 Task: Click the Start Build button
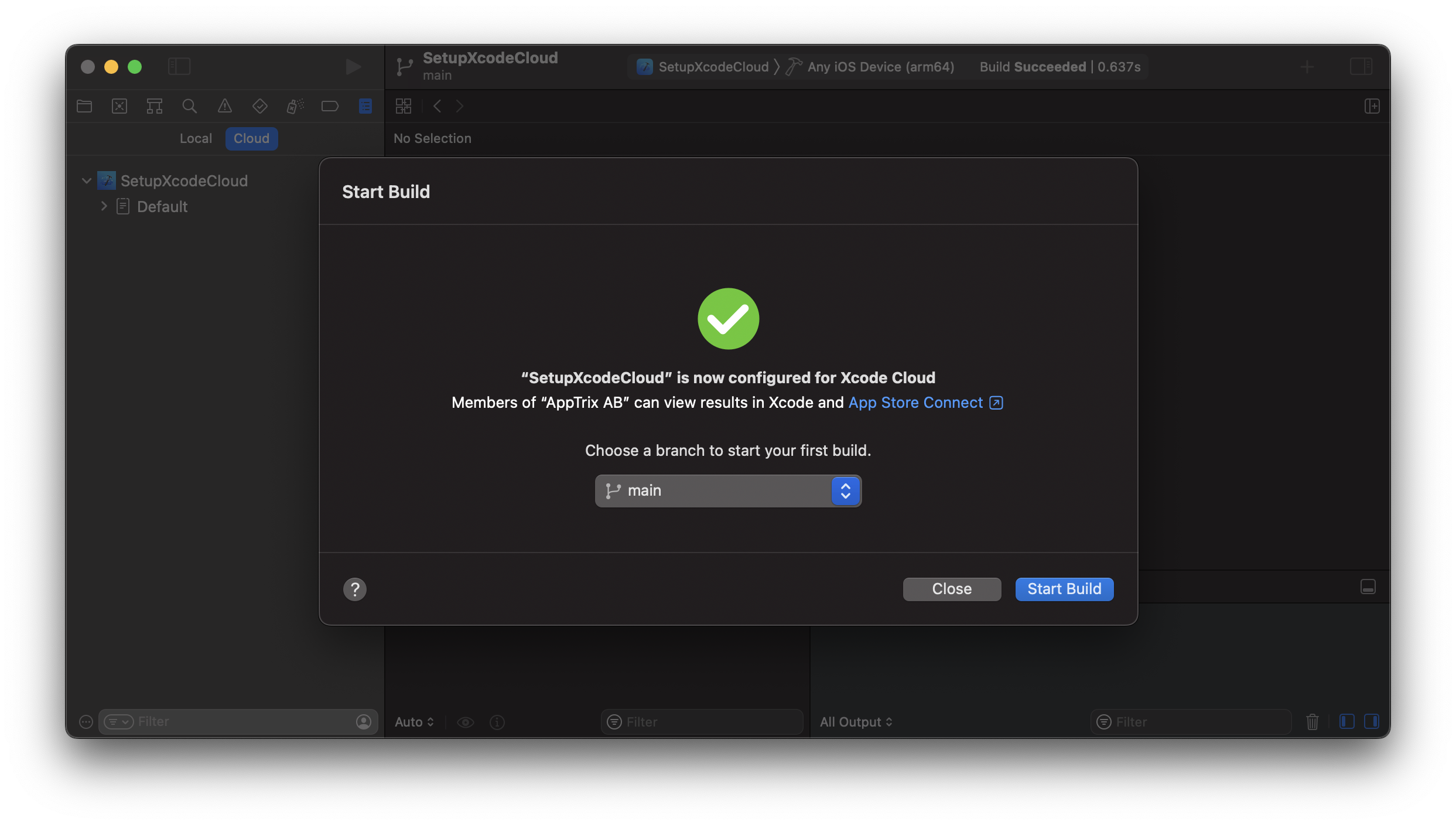1064,589
